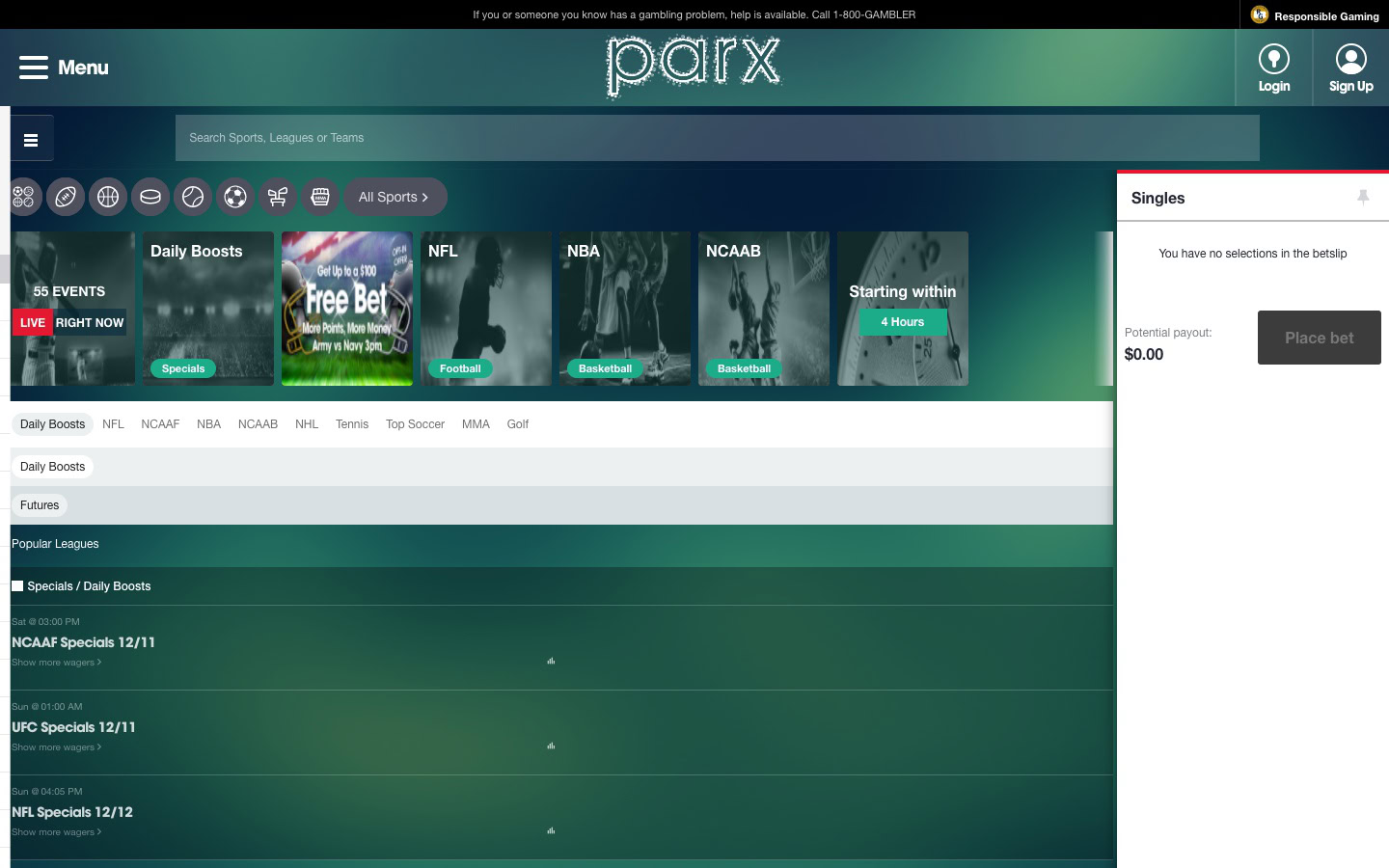Screen dimensions: 1389x868
Task: Select the multi-sport balls icon
Action: [x=23, y=197]
